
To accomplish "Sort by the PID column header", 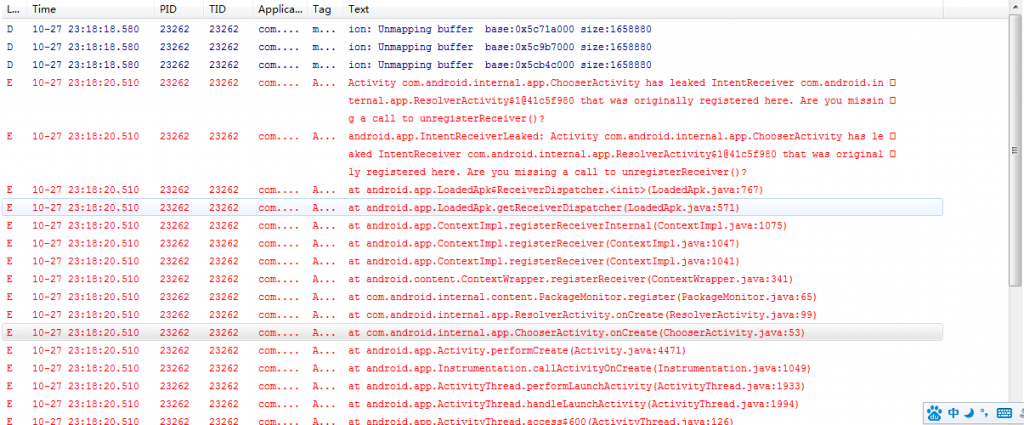I will tap(179, 9).
